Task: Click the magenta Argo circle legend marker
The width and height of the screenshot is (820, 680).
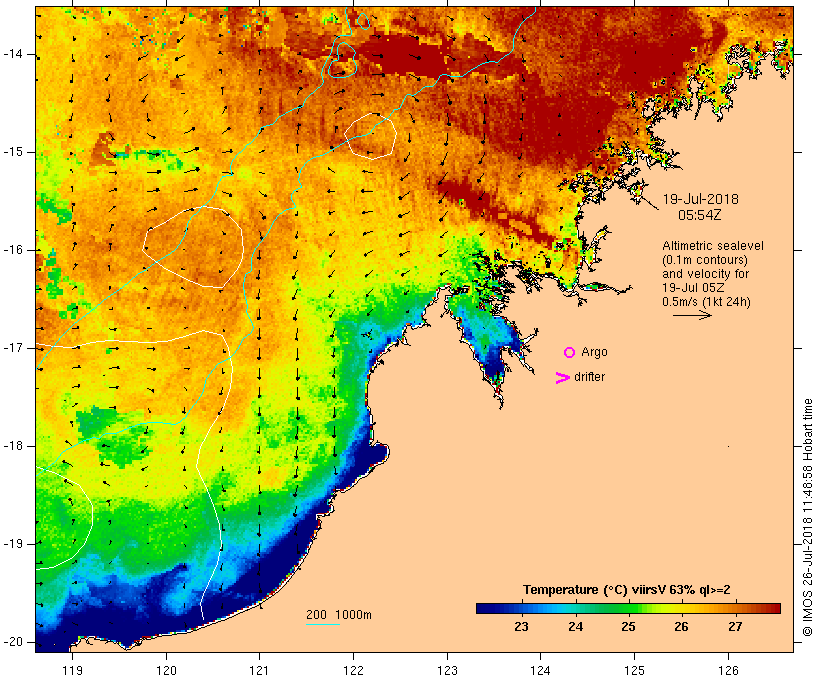Action: [x=570, y=353]
